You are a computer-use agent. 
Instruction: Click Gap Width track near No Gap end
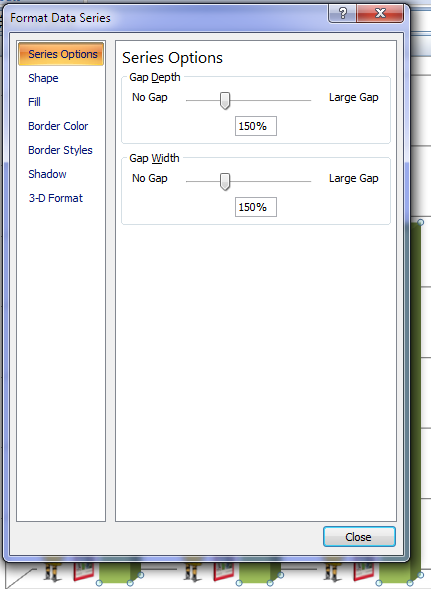click(x=192, y=181)
